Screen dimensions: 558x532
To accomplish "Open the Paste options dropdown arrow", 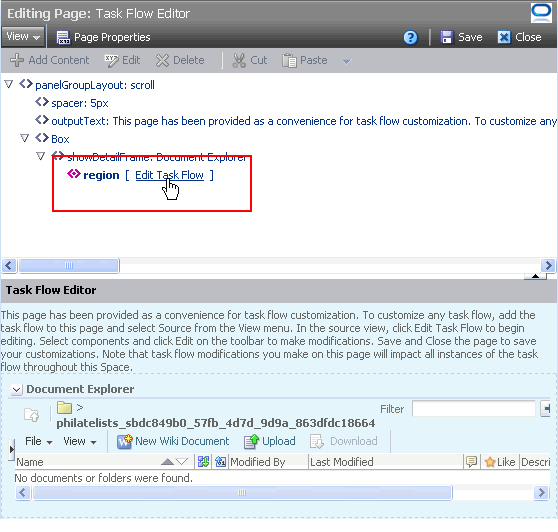I will pyautogui.click(x=347, y=62).
